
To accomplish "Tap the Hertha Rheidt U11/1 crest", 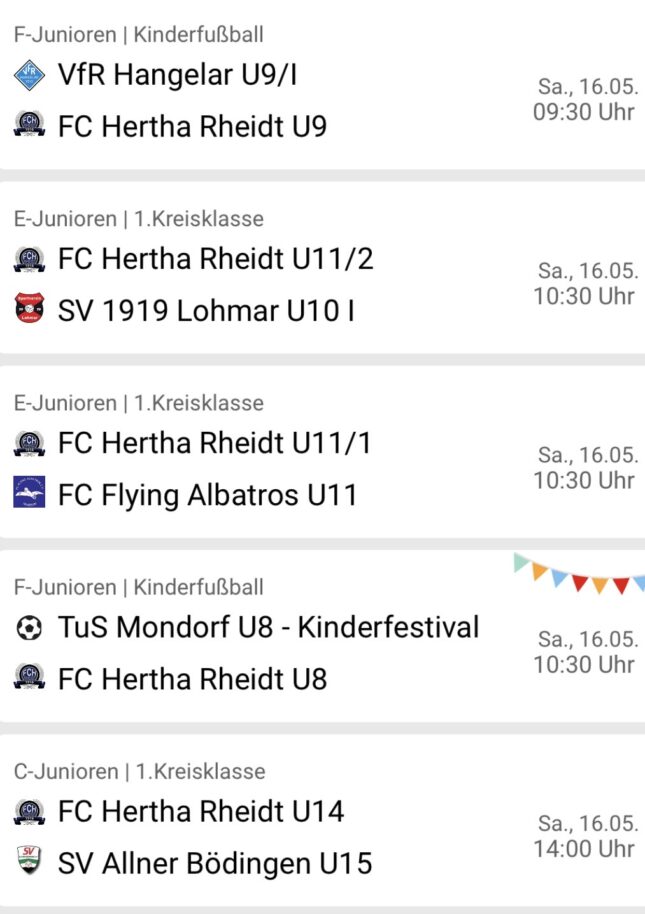I will [29, 444].
